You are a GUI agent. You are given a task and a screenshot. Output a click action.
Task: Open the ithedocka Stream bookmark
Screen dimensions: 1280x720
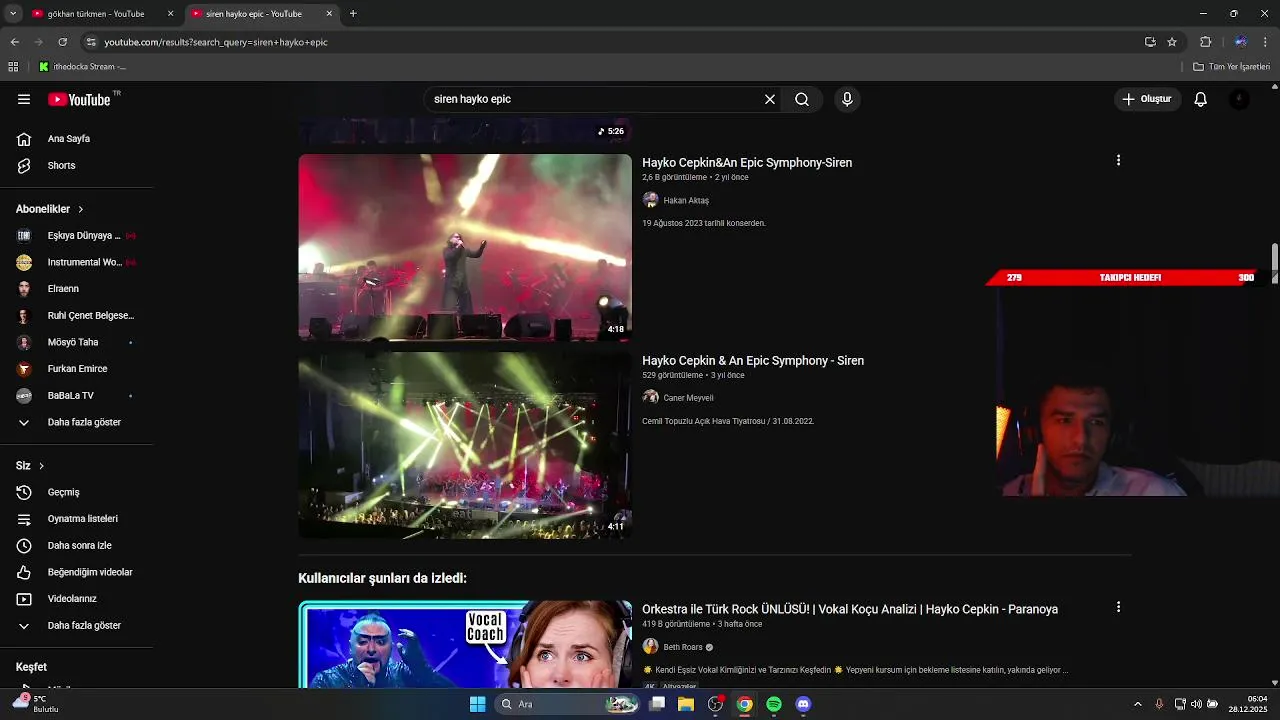pyautogui.click(x=82, y=67)
